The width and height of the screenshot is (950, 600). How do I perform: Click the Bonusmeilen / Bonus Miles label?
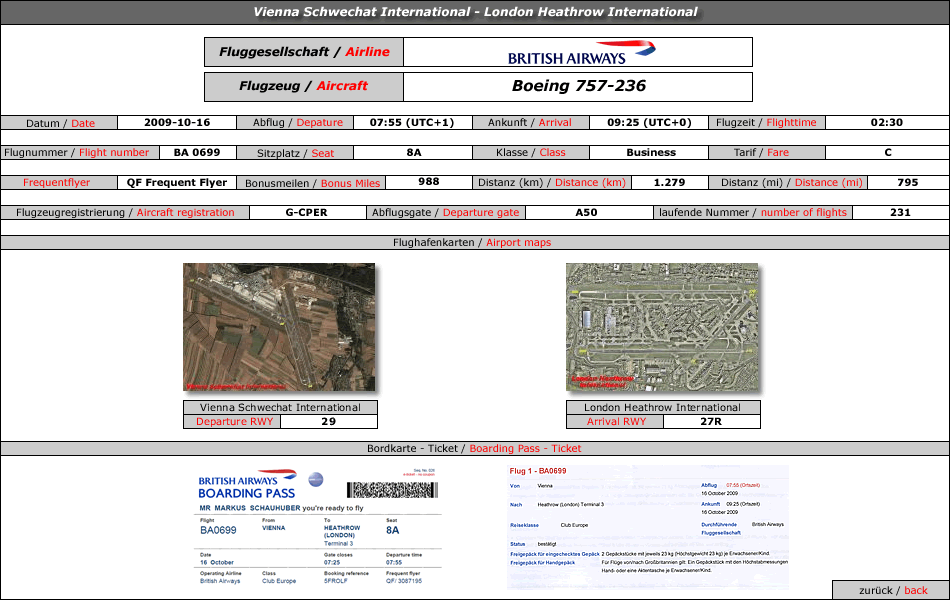pos(313,183)
